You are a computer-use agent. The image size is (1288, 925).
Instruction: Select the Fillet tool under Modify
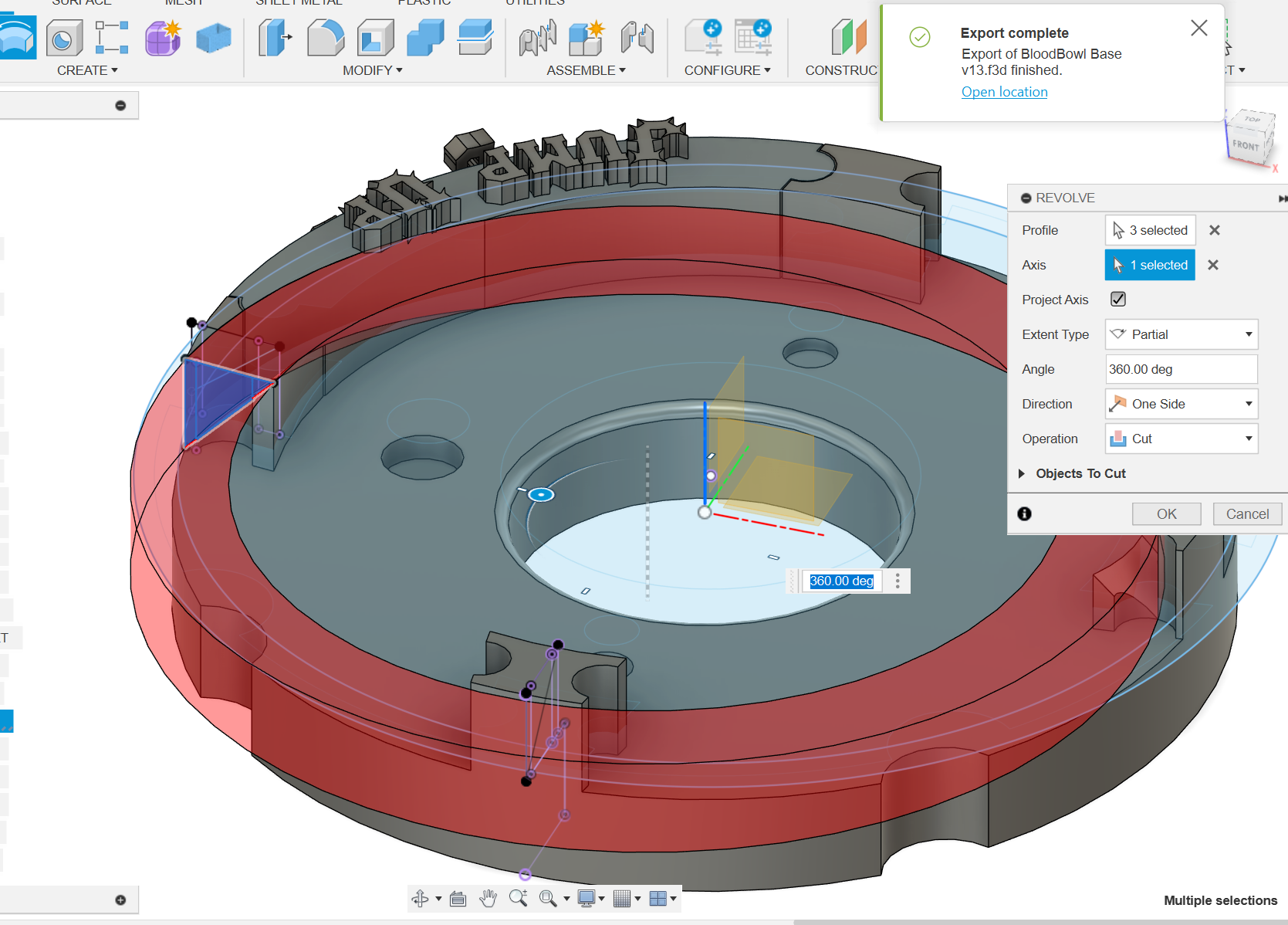326,37
